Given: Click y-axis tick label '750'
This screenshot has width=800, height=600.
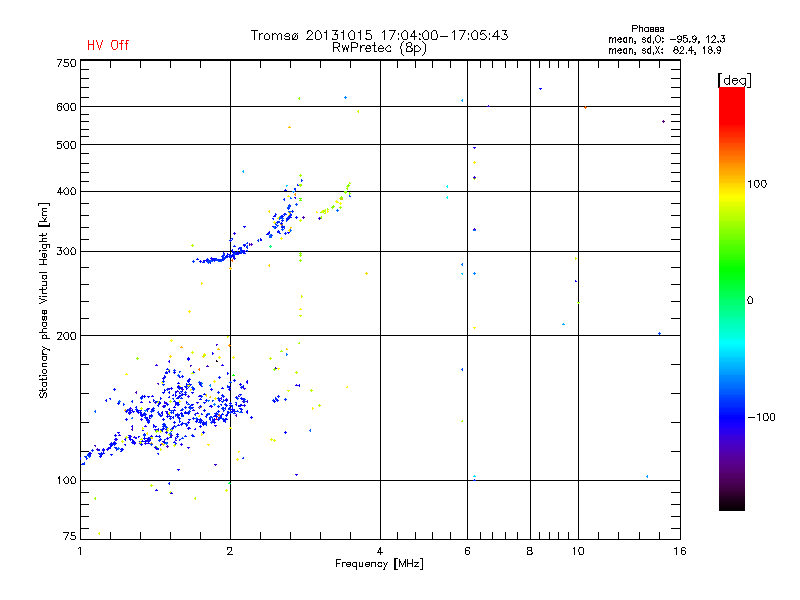Looking at the screenshot, I should (66, 63).
